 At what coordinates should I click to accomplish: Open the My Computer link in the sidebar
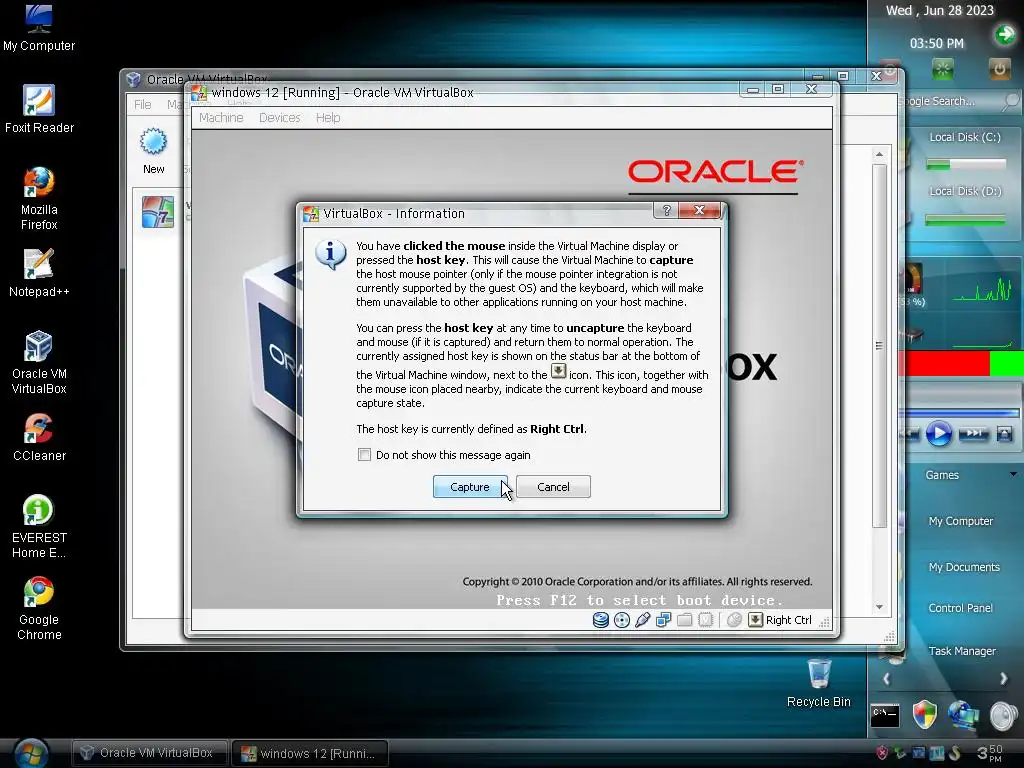pyautogui.click(x=961, y=521)
